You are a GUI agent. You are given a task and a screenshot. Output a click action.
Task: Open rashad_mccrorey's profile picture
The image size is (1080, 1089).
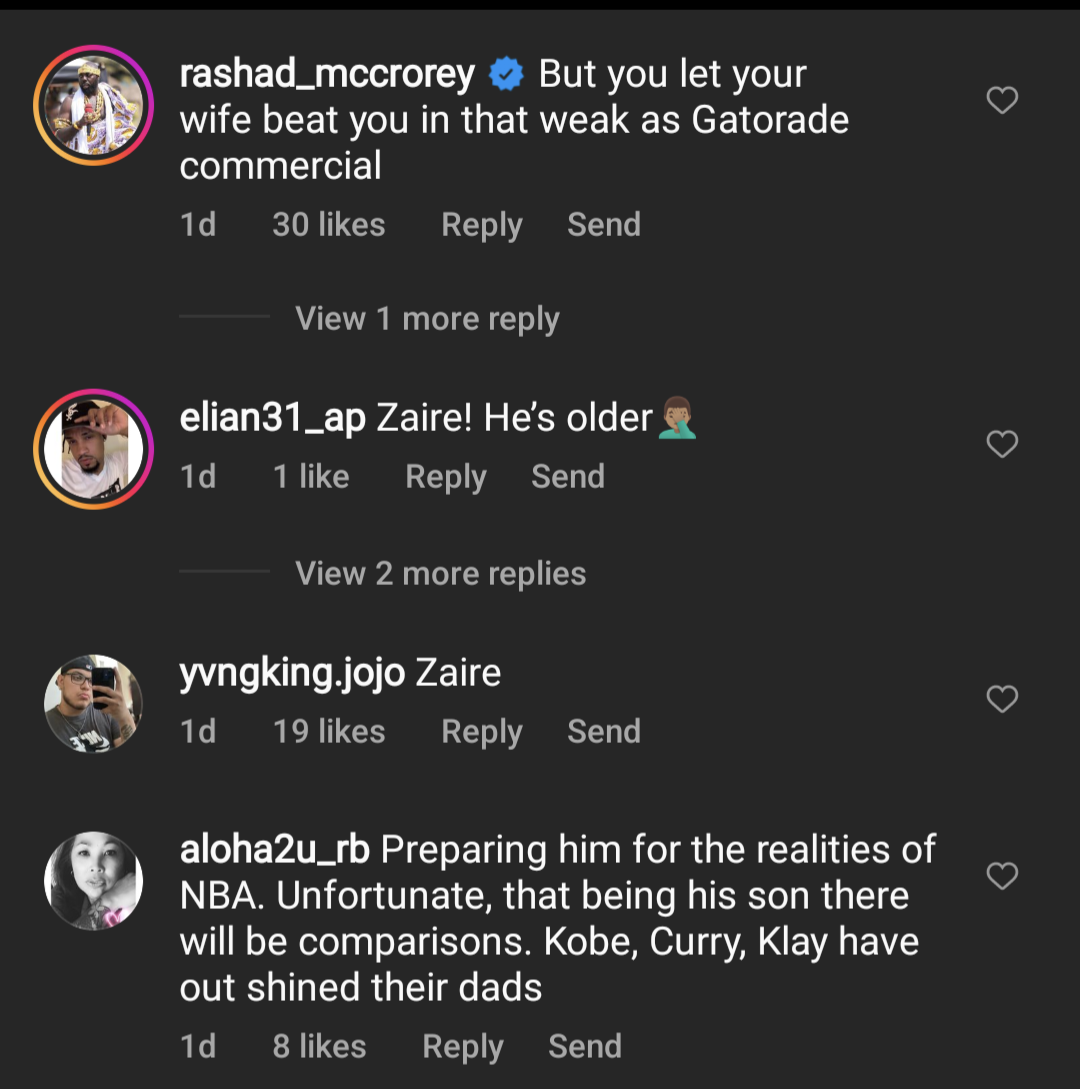click(93, 101)
